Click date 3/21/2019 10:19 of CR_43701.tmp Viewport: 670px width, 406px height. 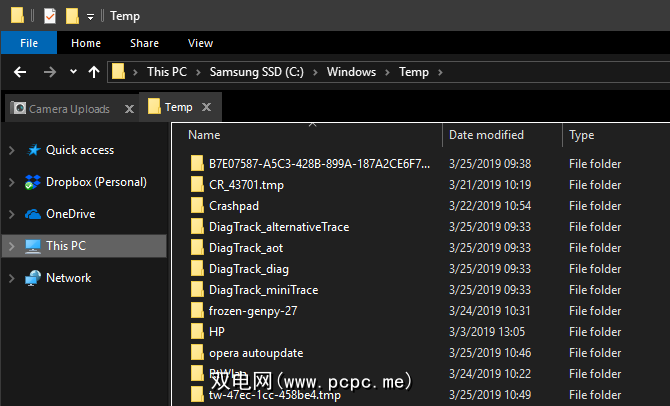coord(490,185)
